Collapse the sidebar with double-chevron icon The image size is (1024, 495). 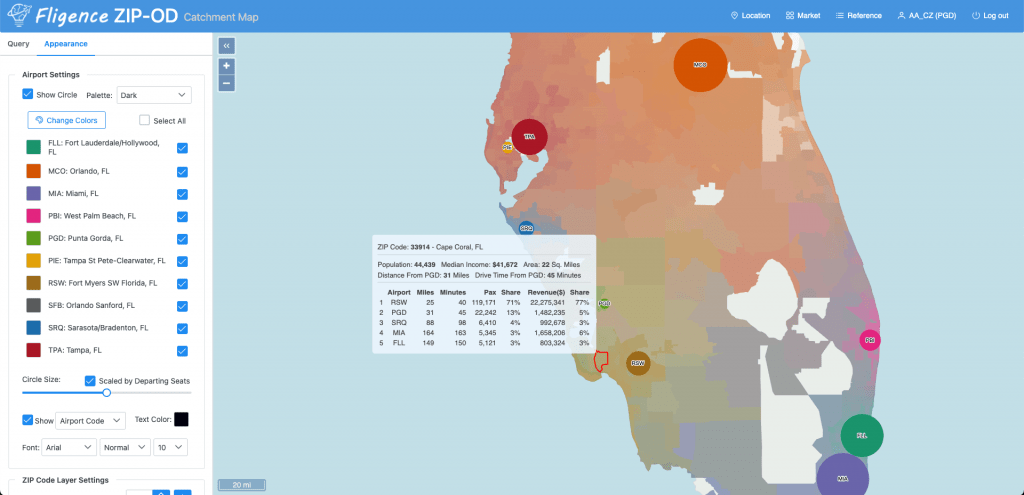[x=227, y=46]
